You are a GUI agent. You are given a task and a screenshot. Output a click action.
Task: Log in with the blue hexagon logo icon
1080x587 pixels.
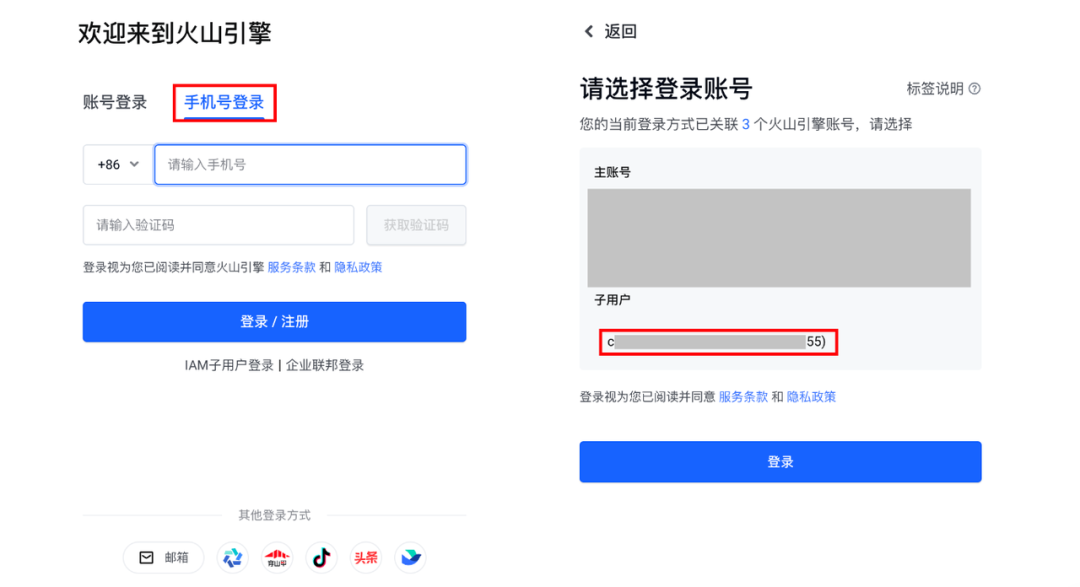(x=233, y=557)
